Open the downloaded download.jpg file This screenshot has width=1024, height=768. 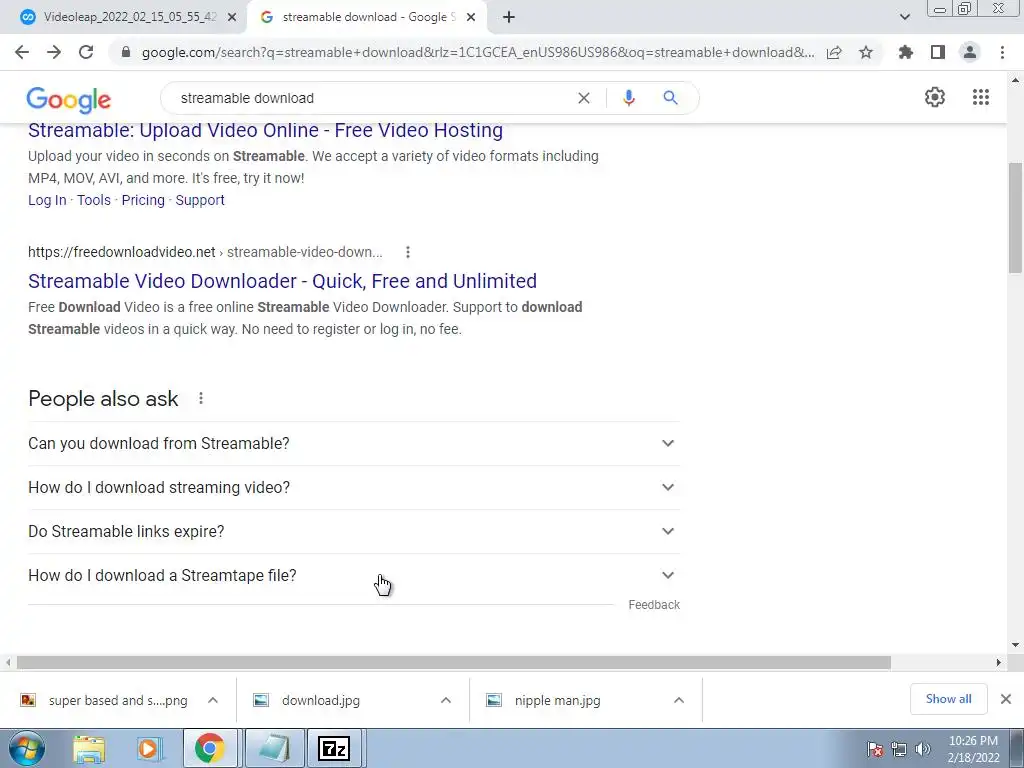(x=307, y=700)
